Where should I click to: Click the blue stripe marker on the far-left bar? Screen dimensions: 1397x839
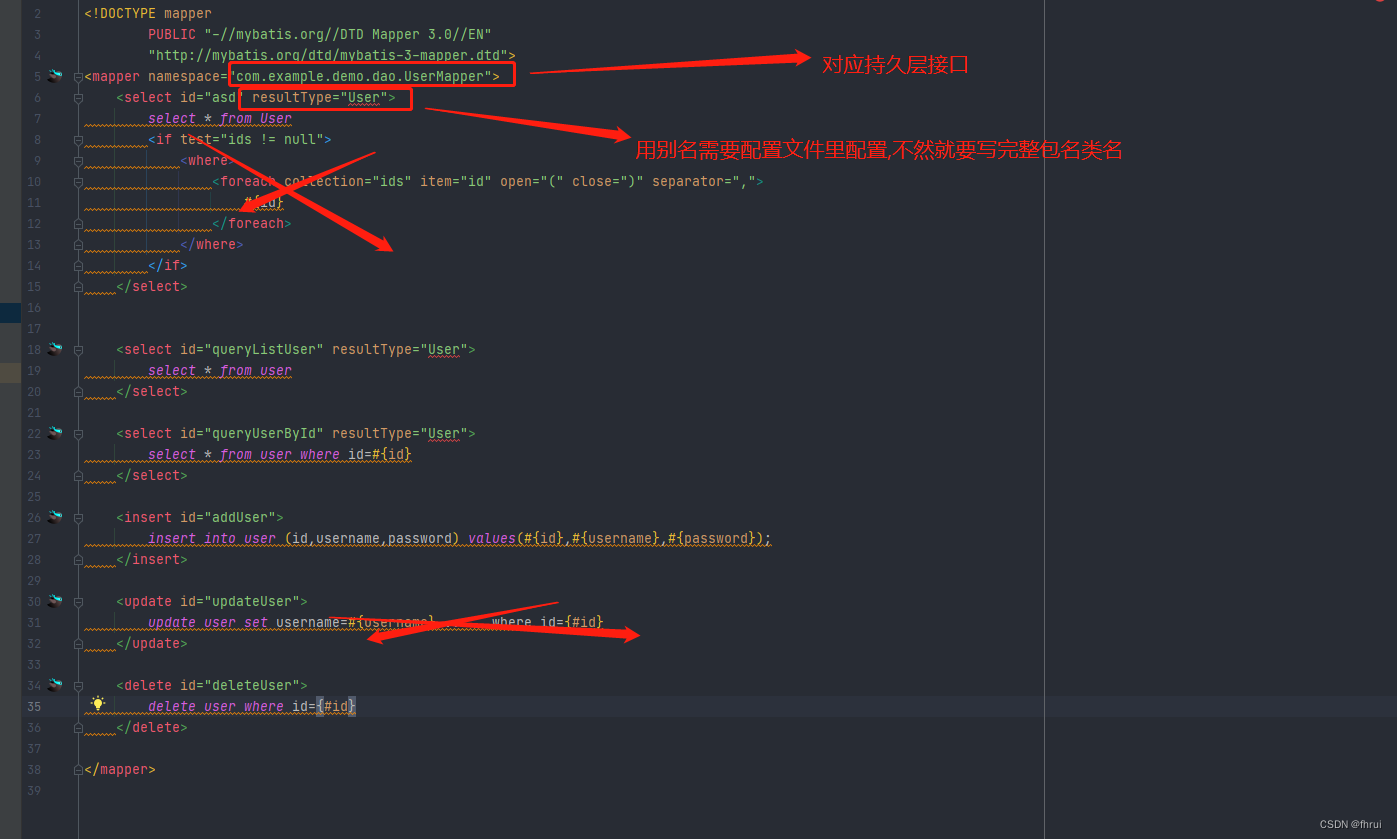[x=9, y=311]
